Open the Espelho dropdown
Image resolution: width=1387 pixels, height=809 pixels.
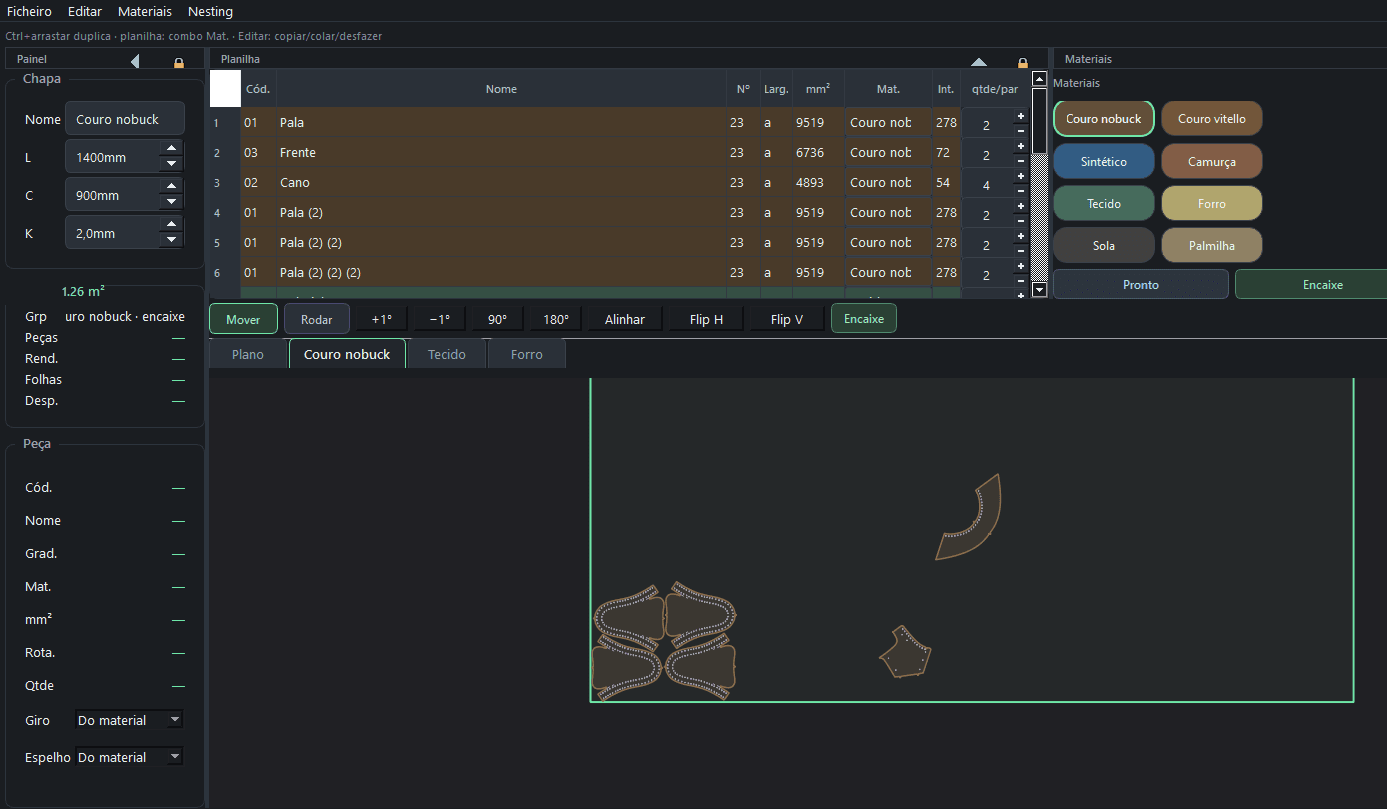(x=130, y=757)
